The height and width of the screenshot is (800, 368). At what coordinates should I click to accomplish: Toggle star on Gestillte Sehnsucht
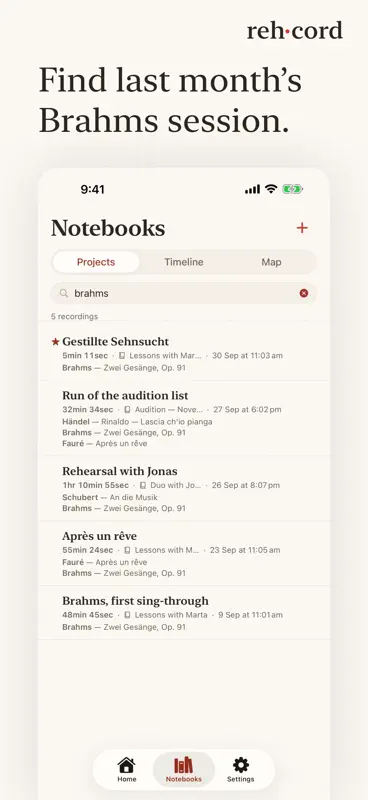pos(56,341)
